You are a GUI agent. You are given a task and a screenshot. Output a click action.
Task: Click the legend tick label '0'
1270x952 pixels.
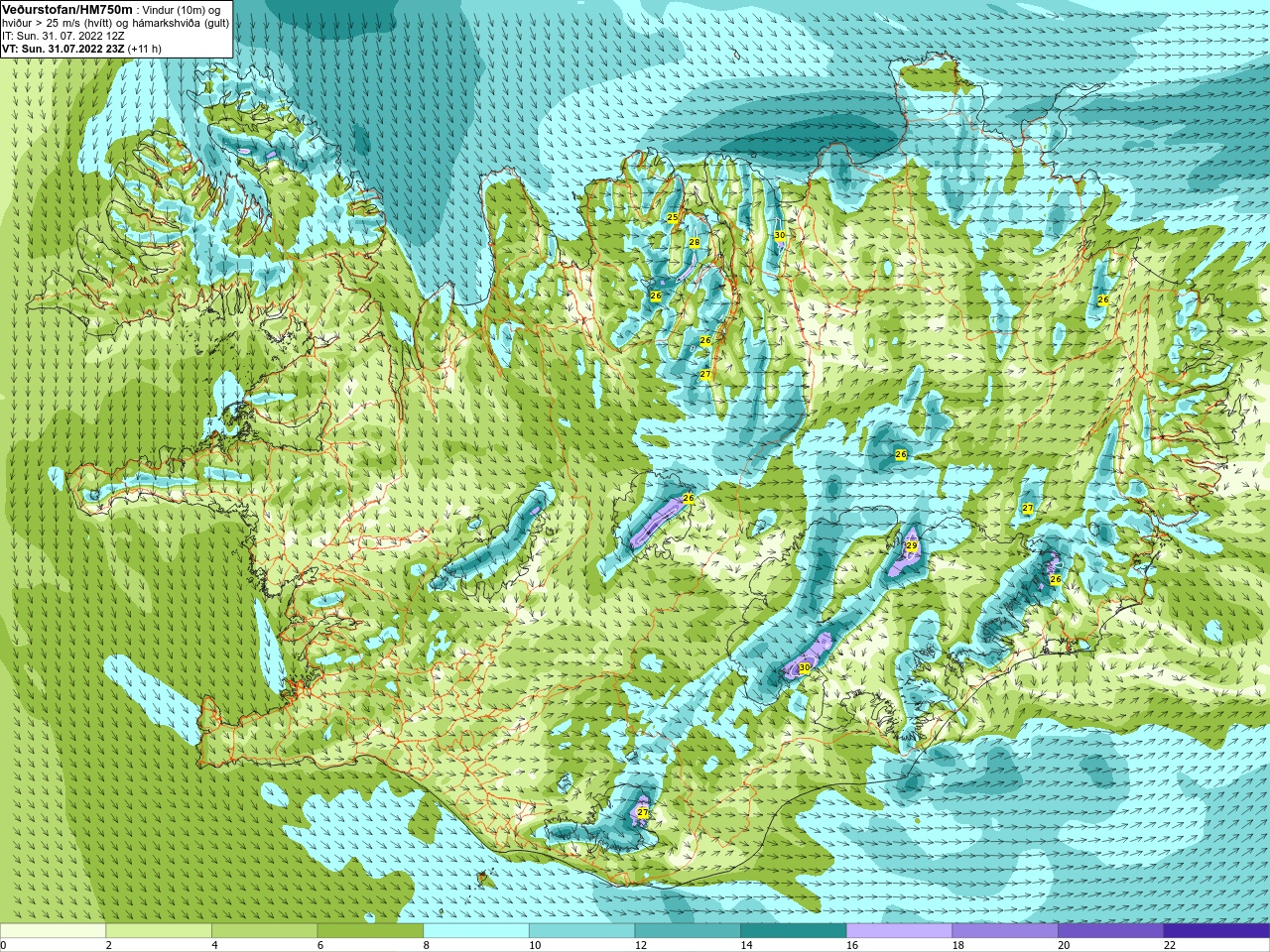point(4,945)
